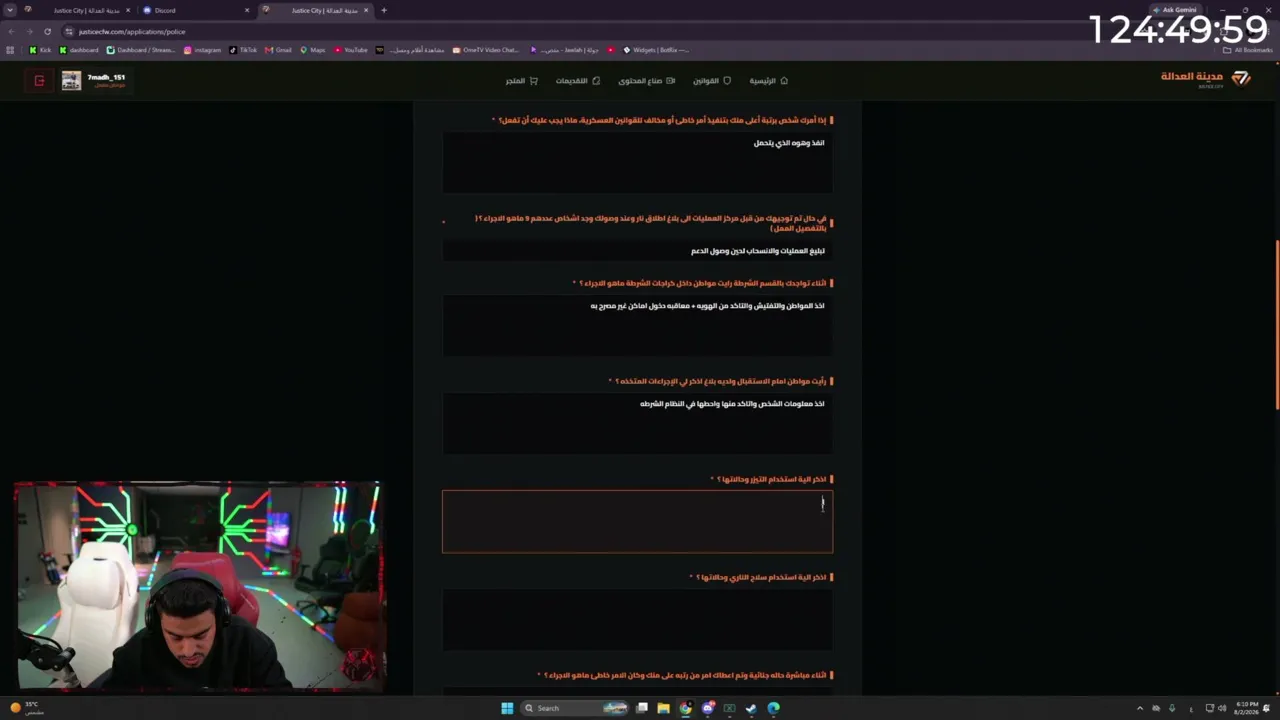Click the green app icon in the taskbar

pos(729,708)
